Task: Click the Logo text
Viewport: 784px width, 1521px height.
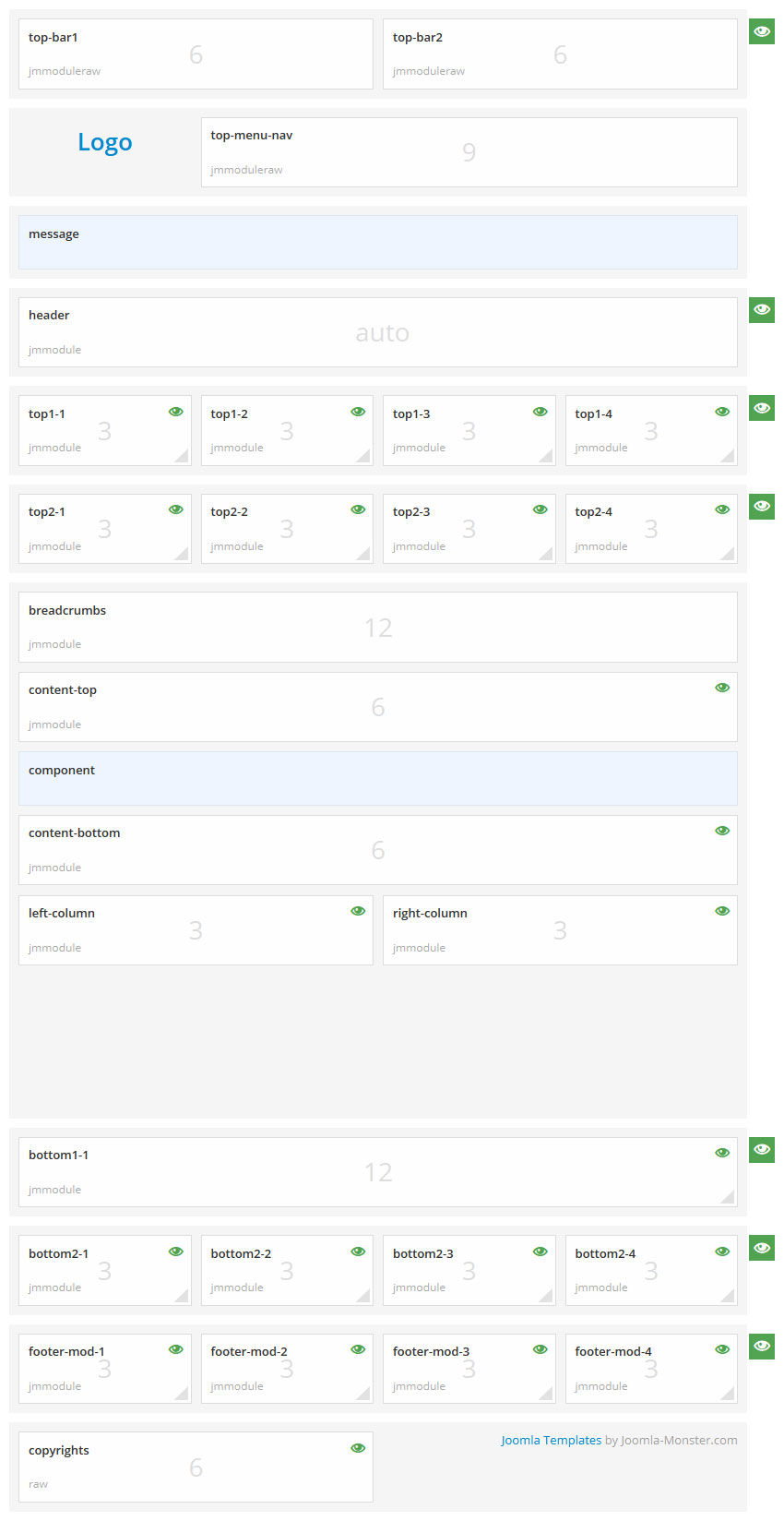Action: point(105,142)
